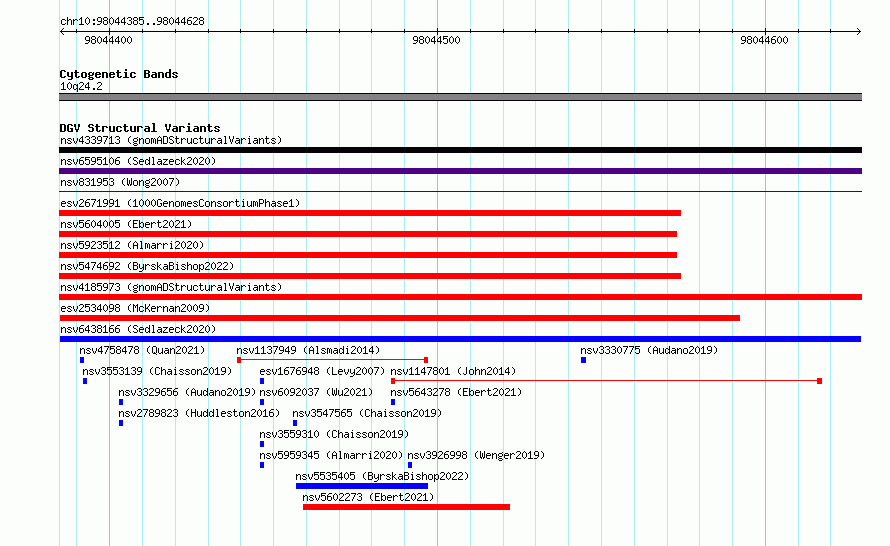
Task: Open nsv5959345 (Almarri2020) label
Action: 331,455
